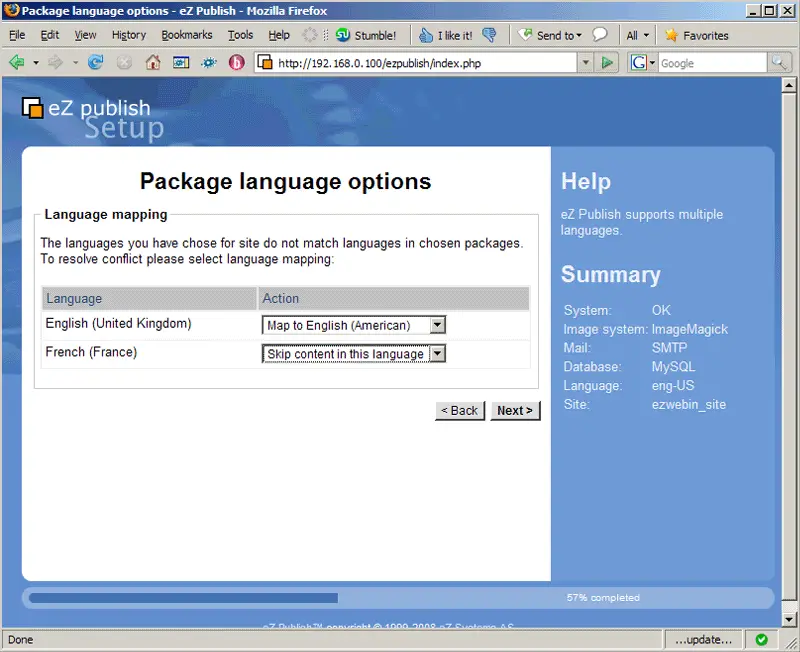Open the Back history dropdown arrow

click(x=36, y=63)
